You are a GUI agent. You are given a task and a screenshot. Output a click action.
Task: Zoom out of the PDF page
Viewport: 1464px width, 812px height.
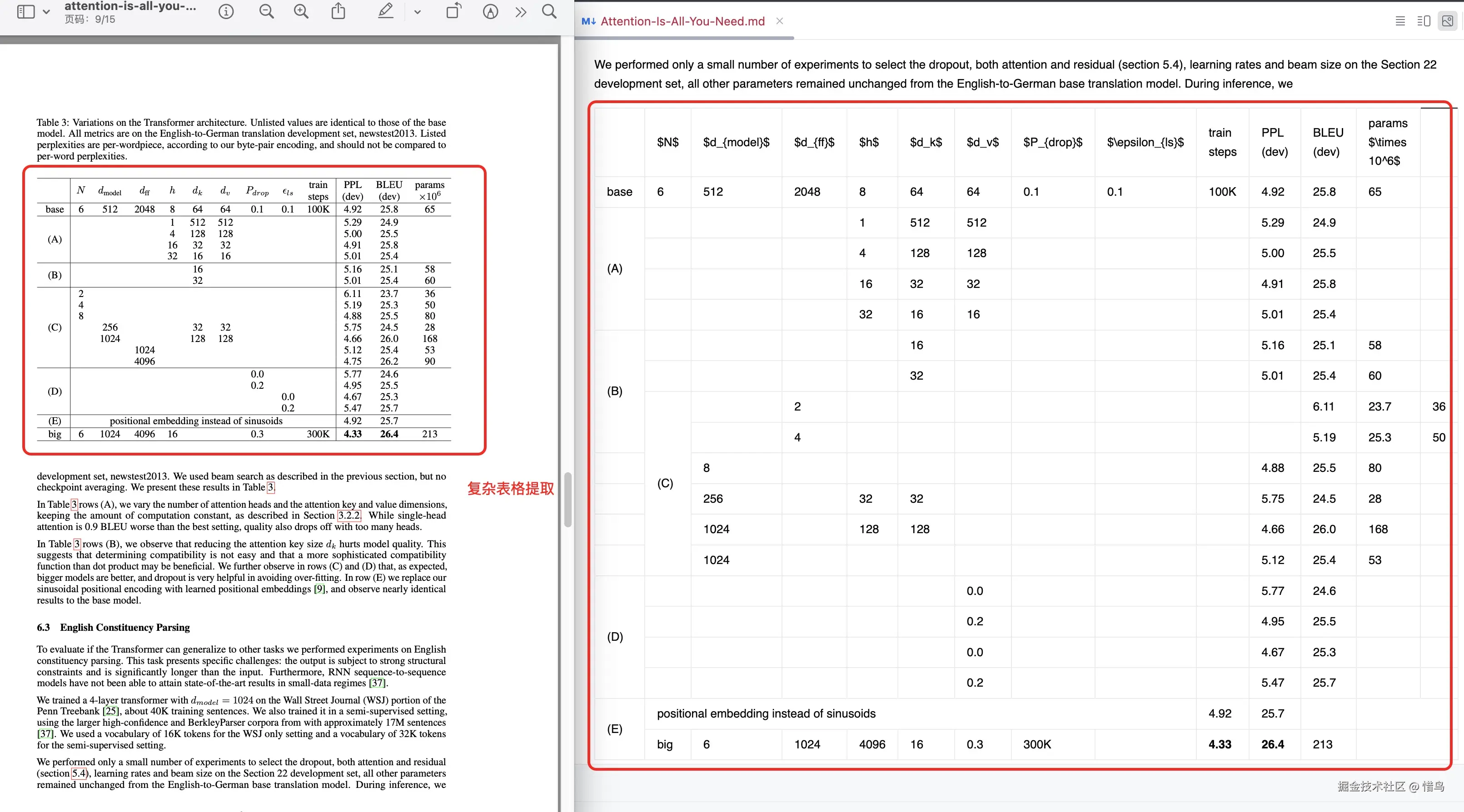click(x=267, y=11)
